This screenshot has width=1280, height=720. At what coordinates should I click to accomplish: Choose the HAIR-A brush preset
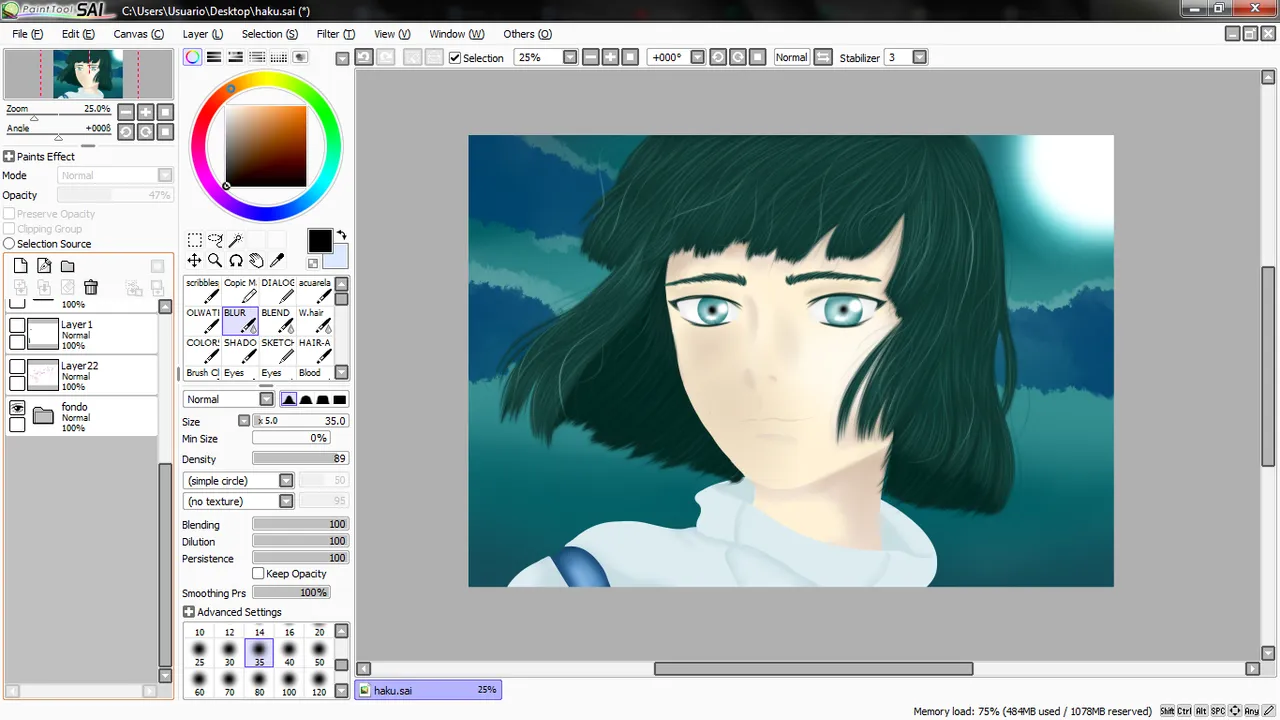(x=314, y=350)
